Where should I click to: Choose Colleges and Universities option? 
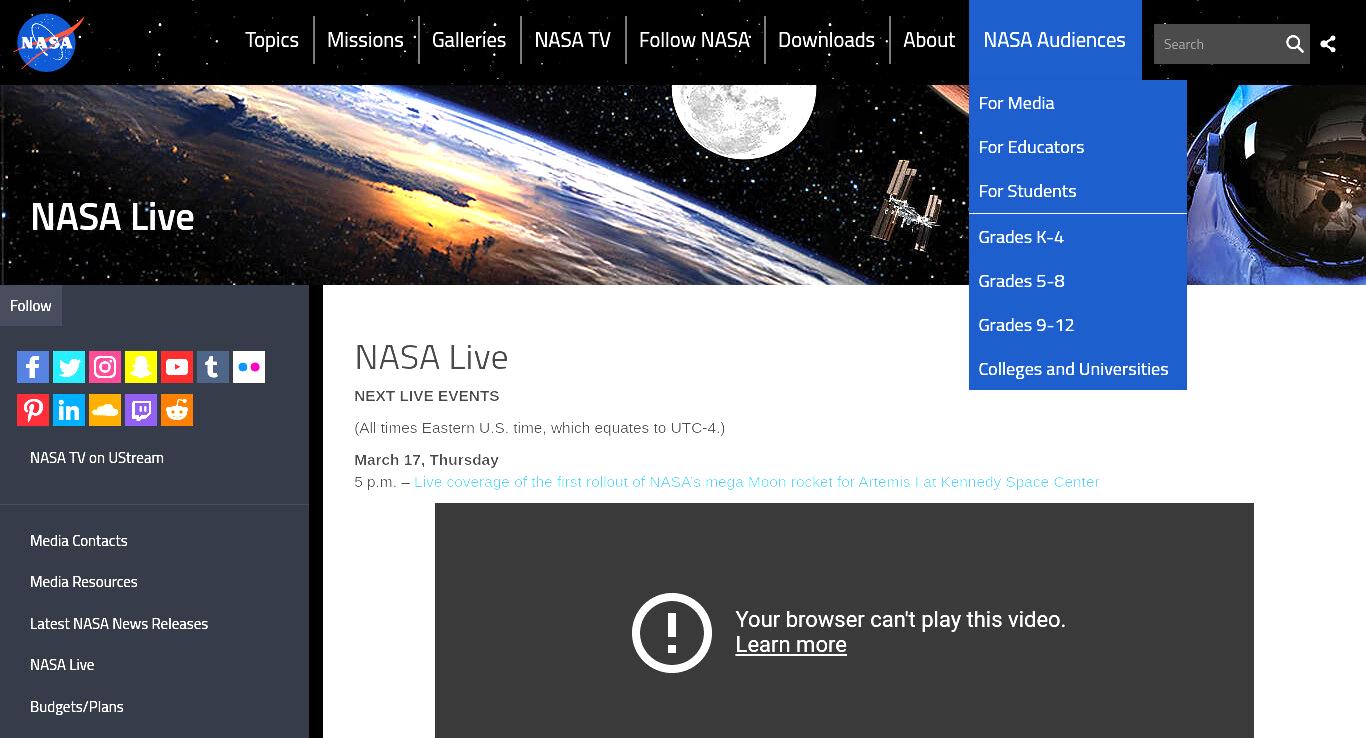pyautogui.click(x=1078, y=369)
